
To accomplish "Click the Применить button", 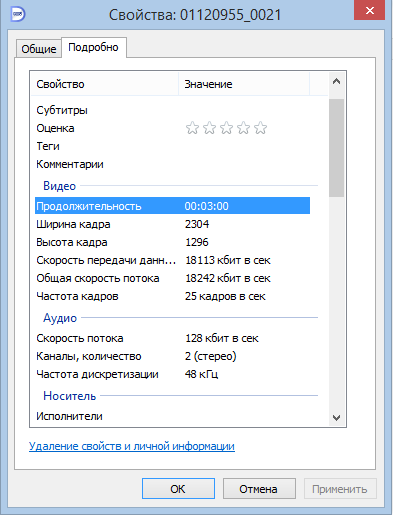I will [x=340, y=489].
